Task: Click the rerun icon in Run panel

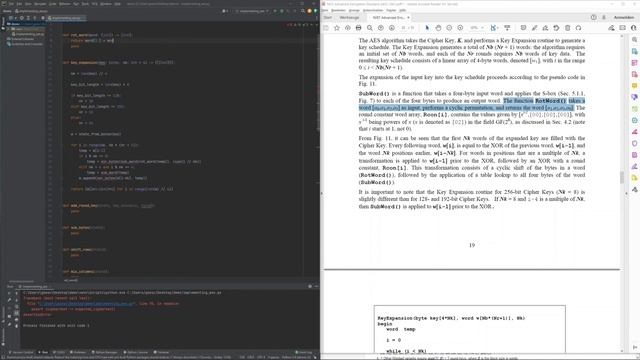Action: 9,293
